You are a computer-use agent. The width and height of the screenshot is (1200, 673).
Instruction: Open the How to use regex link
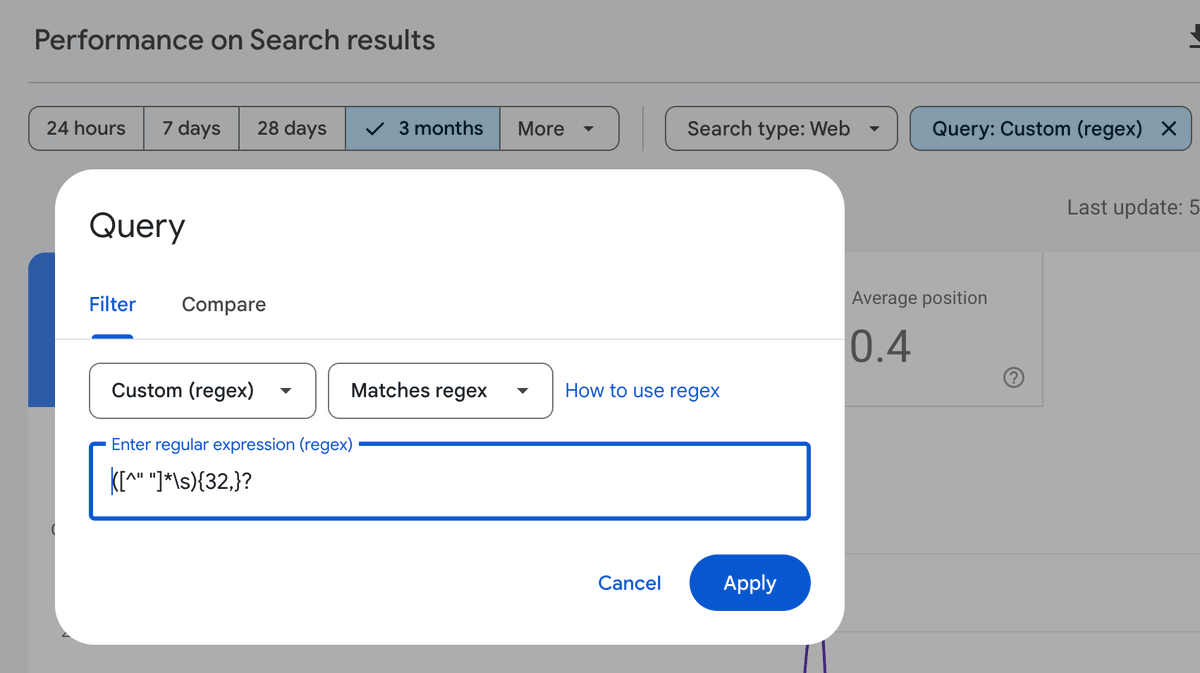click(x=642, y=391)
